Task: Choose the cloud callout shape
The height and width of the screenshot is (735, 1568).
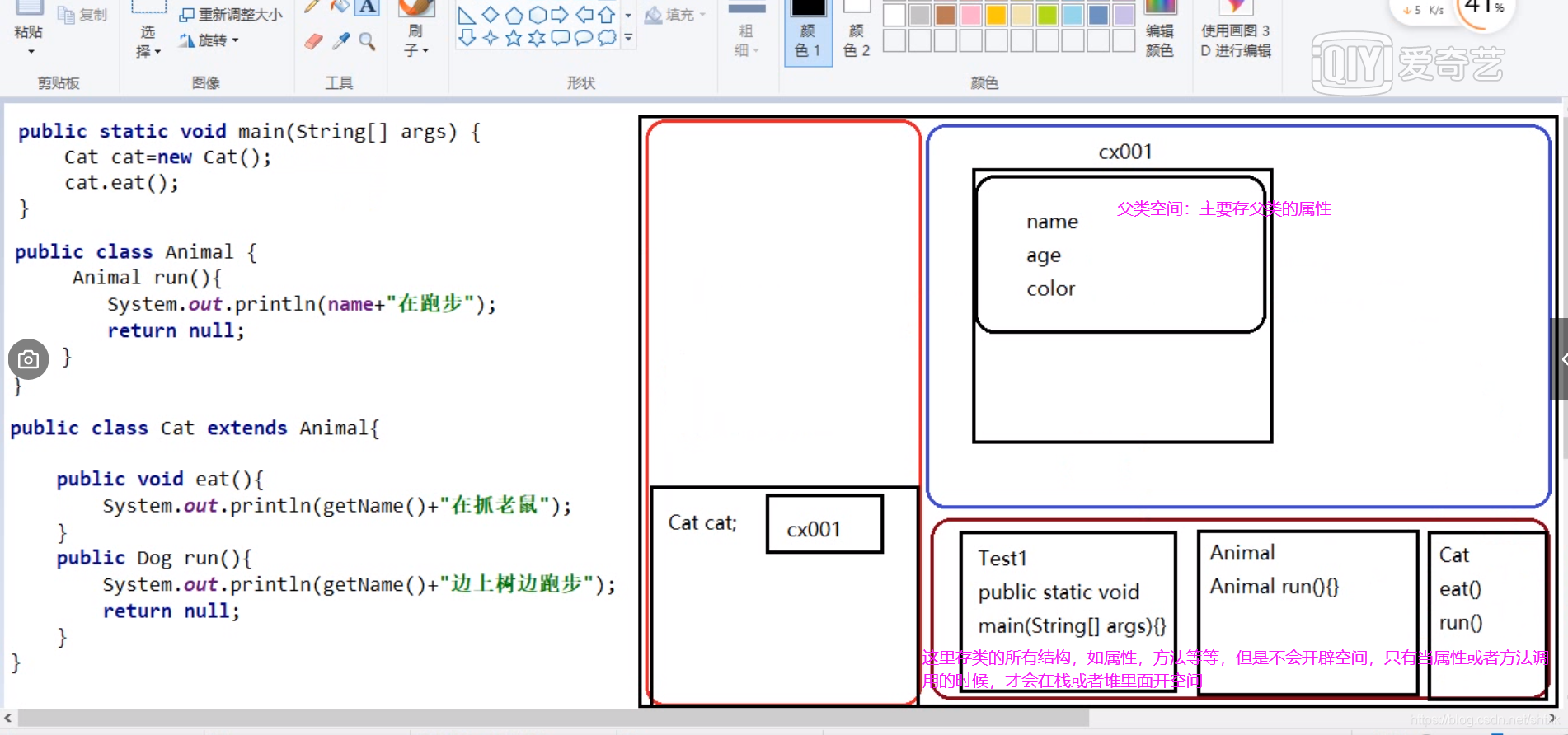Action: coord(607,38)
